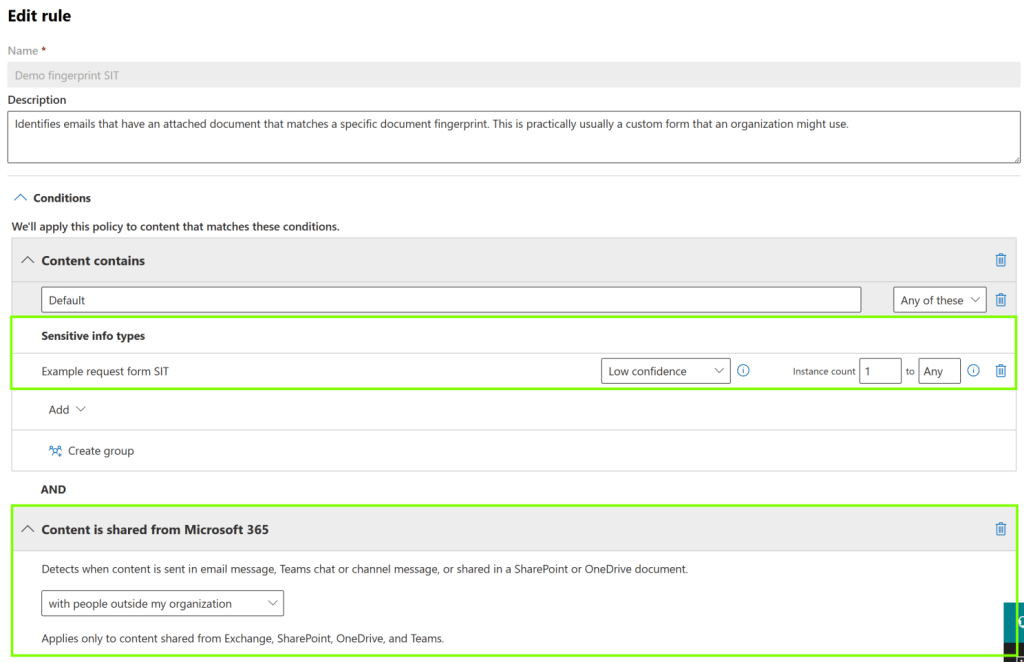This screenshot has height=662, width=1024.
Task: Collapse the Conditions section chevron
Action: click(21, 198)
